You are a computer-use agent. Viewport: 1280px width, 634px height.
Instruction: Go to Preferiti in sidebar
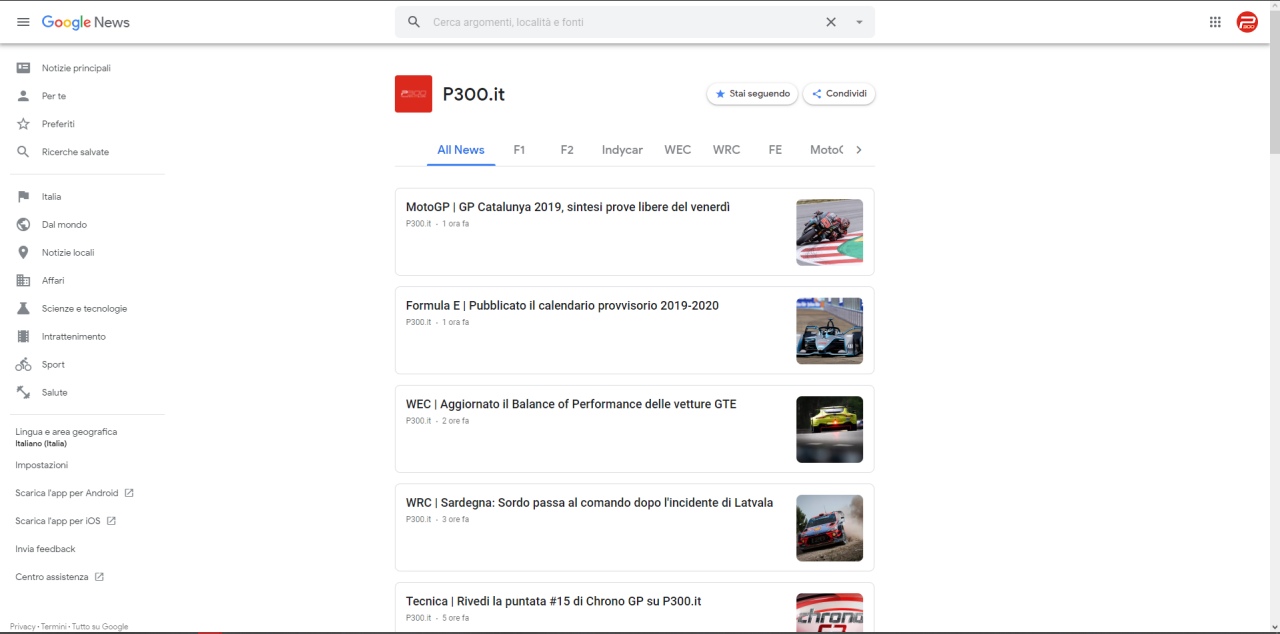coord(58,124)
